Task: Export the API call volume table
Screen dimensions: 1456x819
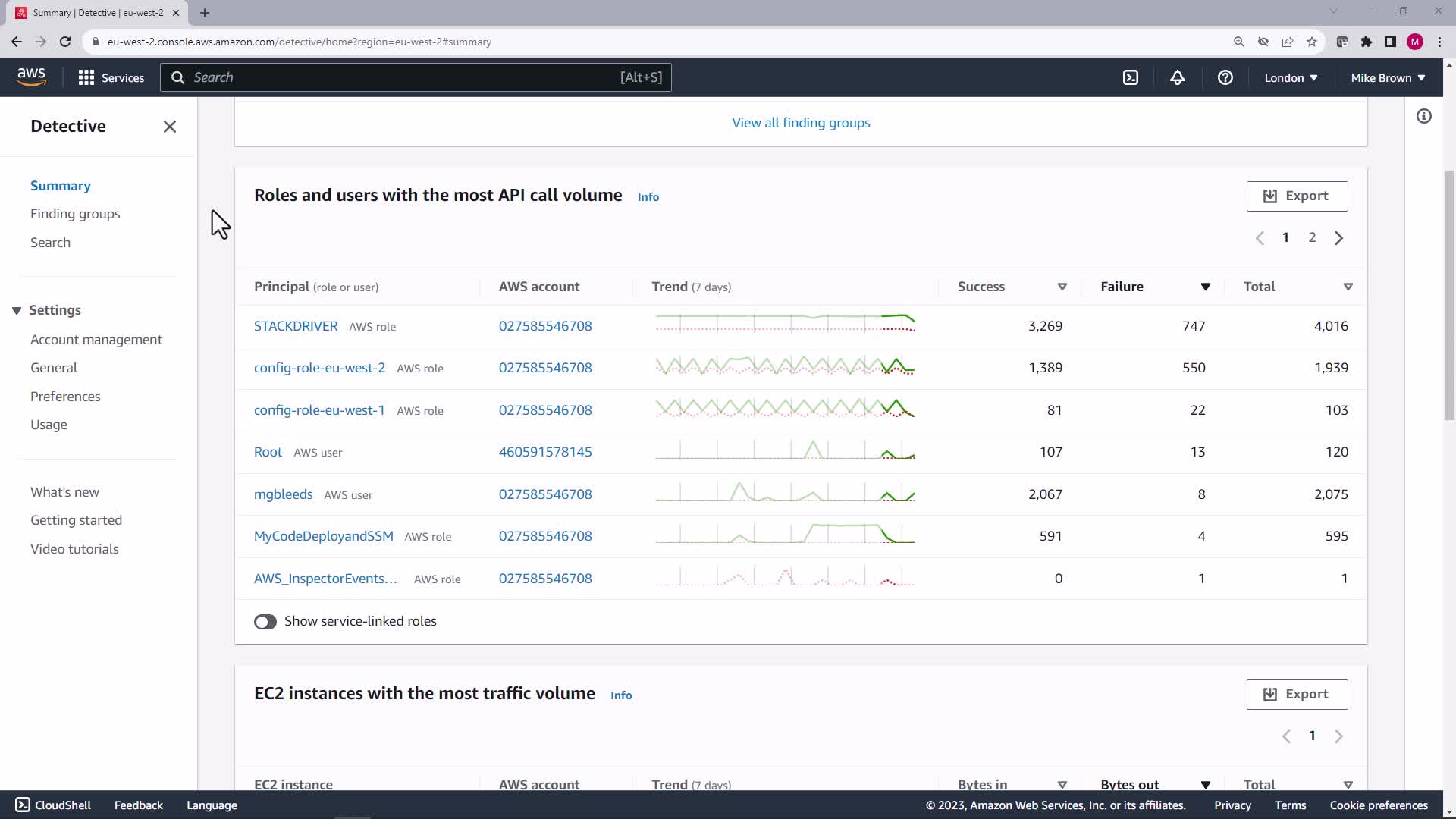Action: click(x=1297, y=196)
